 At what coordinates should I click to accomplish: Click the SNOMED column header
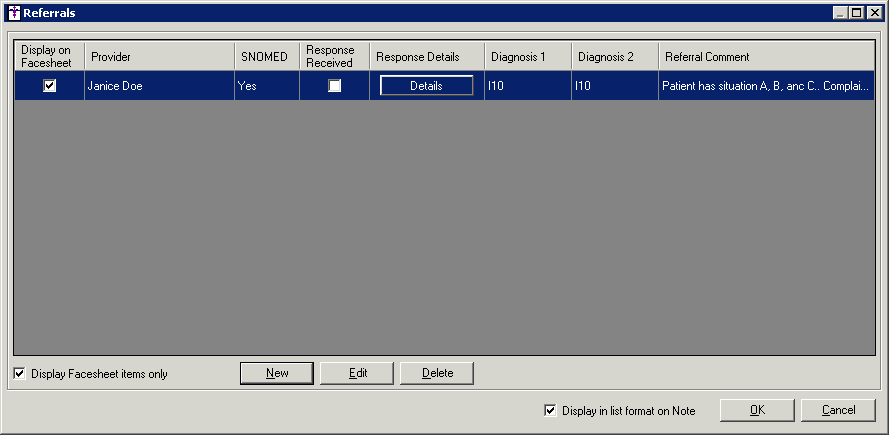(266, 57)
